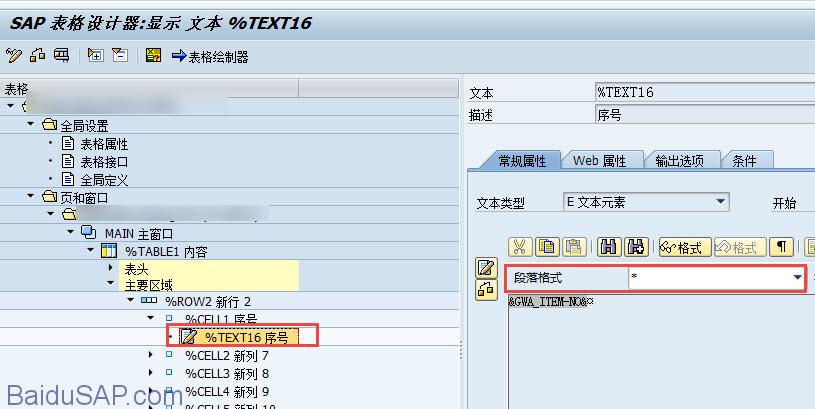
Task: Click the 表格 tree column header
Action: pyautogui.click(x=149, y=88)
